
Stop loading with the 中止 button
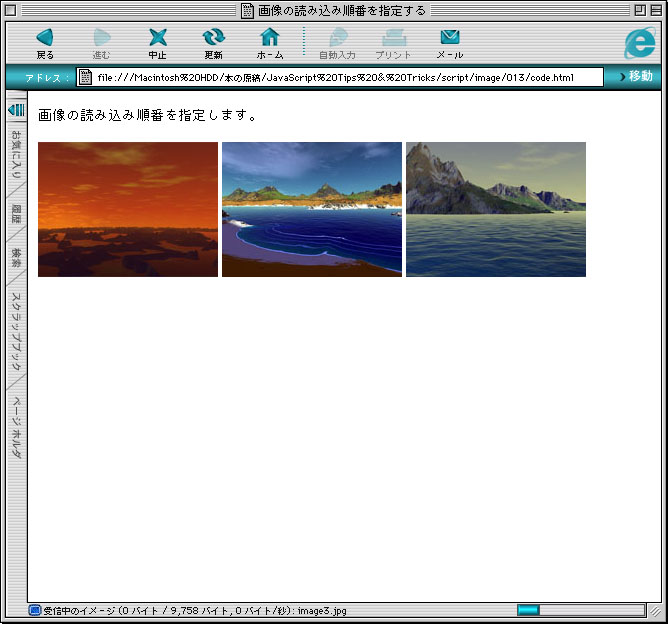158,43
